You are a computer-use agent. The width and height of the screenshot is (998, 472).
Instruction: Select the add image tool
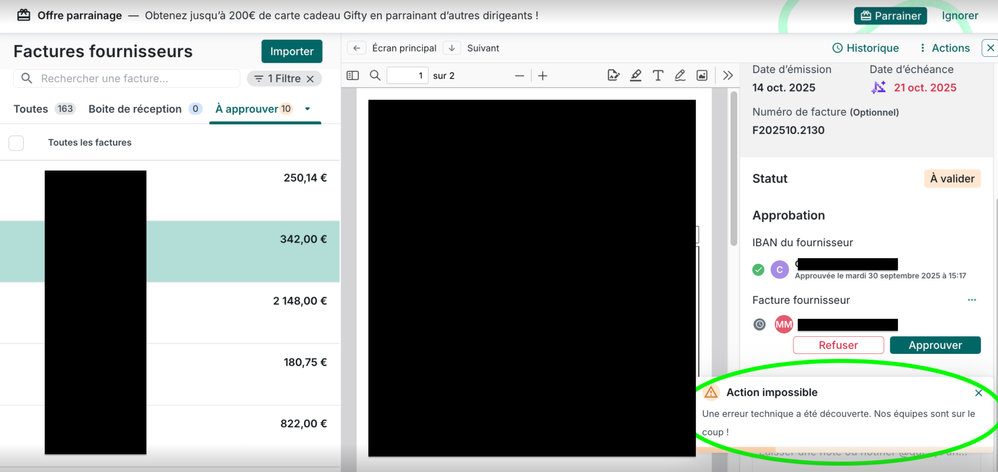[702, 76]
